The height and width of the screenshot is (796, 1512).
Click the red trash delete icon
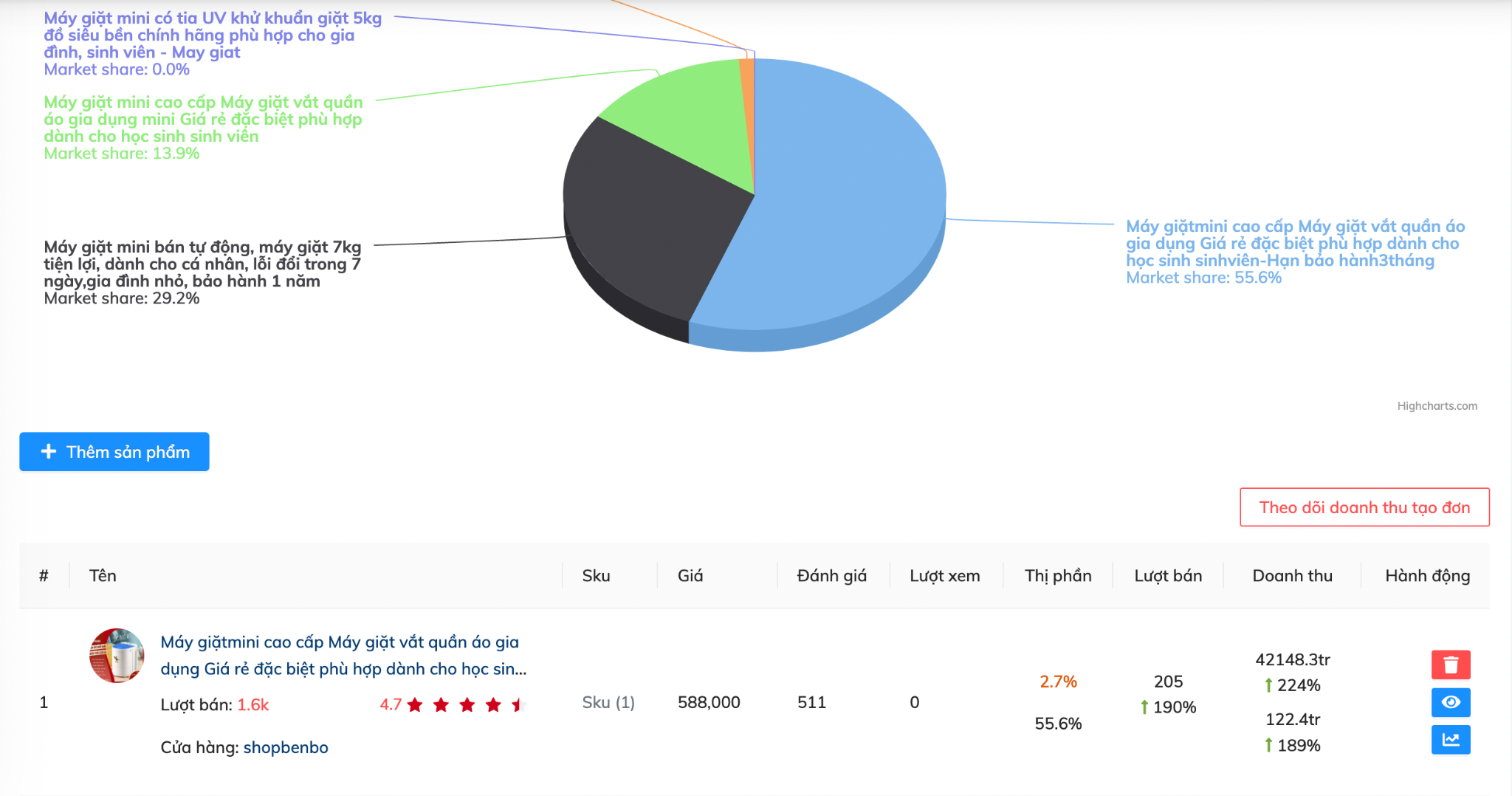tap(1450, 665)
